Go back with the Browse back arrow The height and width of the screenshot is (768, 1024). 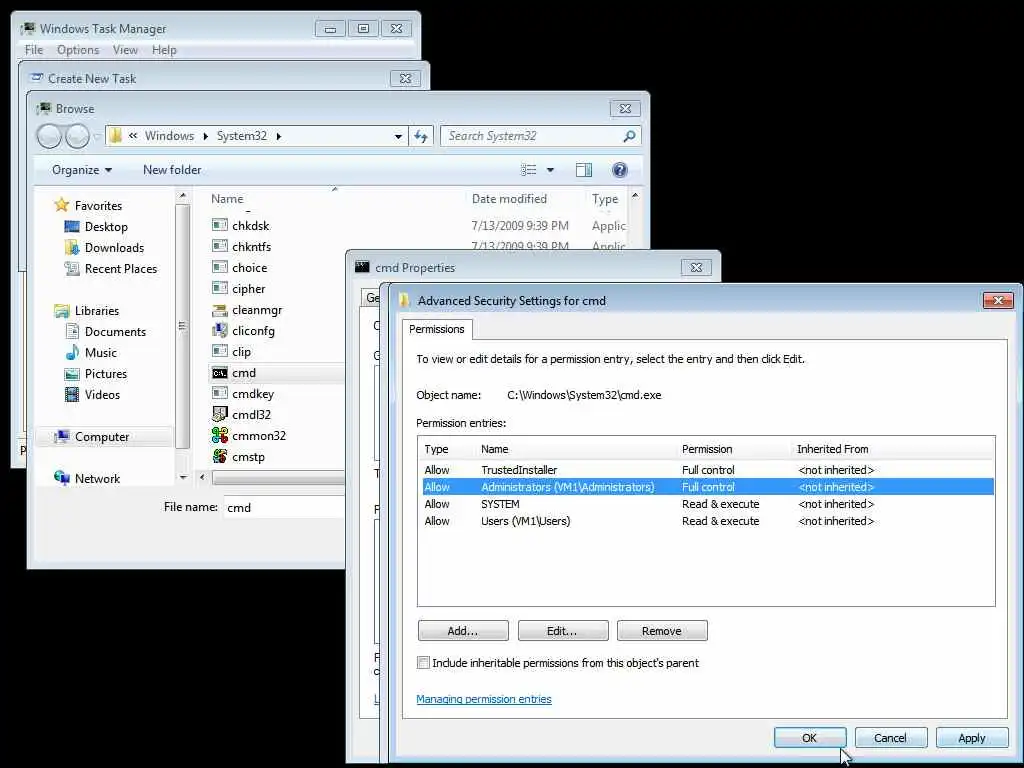point(49,136)
